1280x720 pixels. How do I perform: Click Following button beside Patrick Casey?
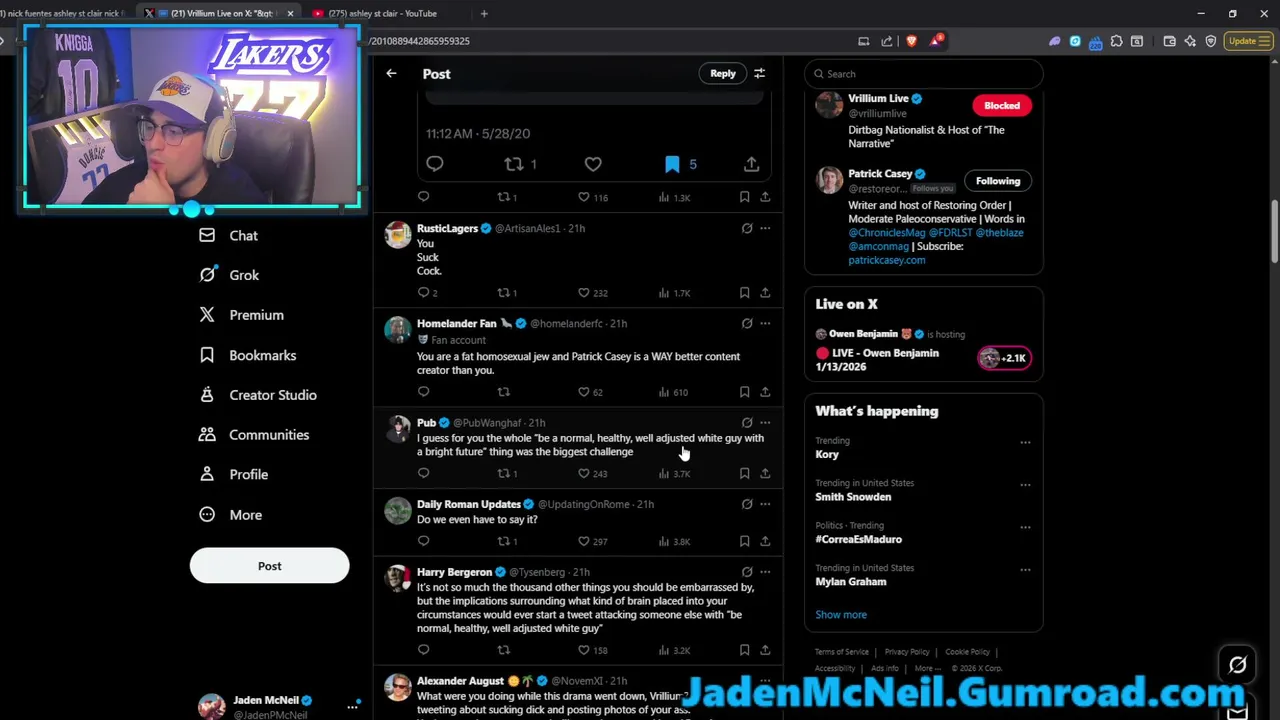click(x=997, y=181)
